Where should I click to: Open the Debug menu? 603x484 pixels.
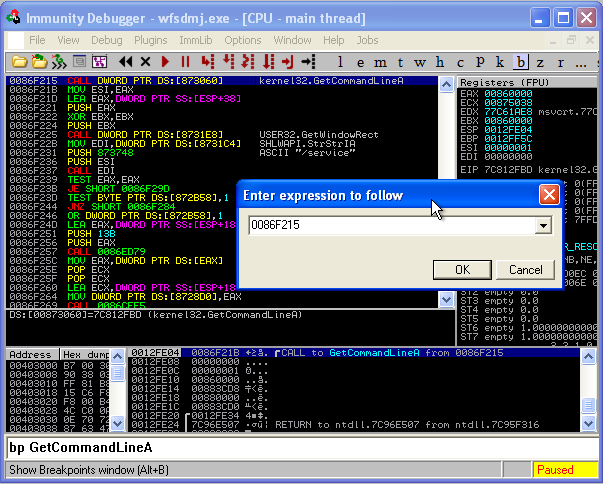(106, 40)
